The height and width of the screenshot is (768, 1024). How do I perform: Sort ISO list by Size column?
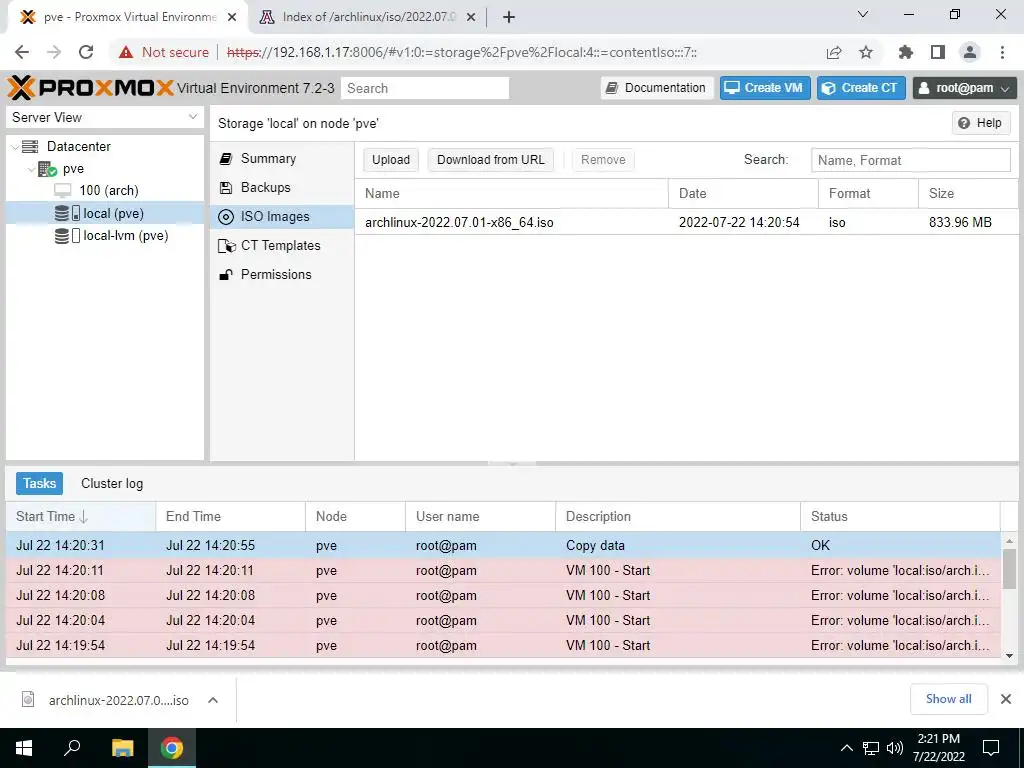968,193
